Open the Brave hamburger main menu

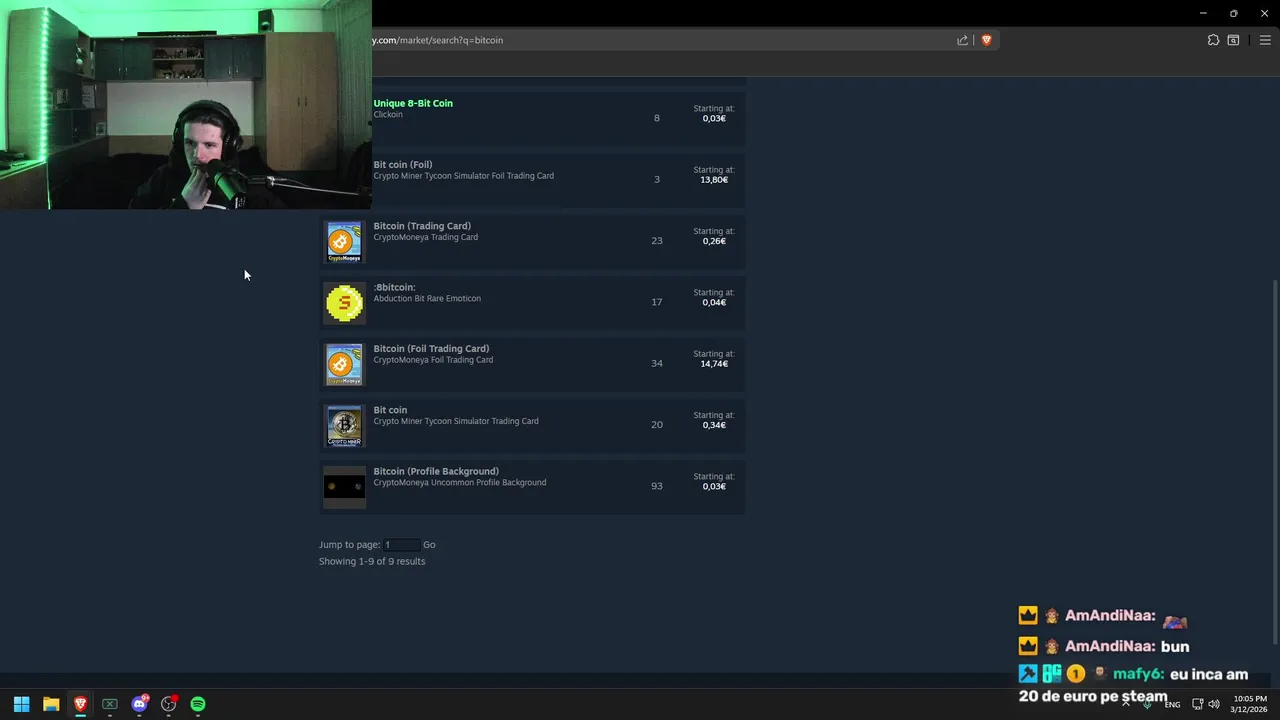[x=1265, y=40]
